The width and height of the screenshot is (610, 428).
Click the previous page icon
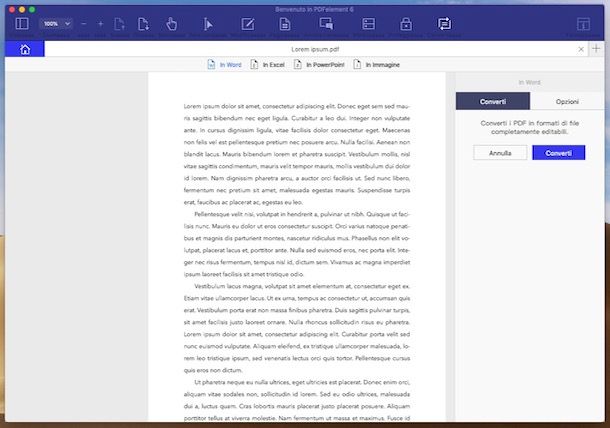[119, 24]
